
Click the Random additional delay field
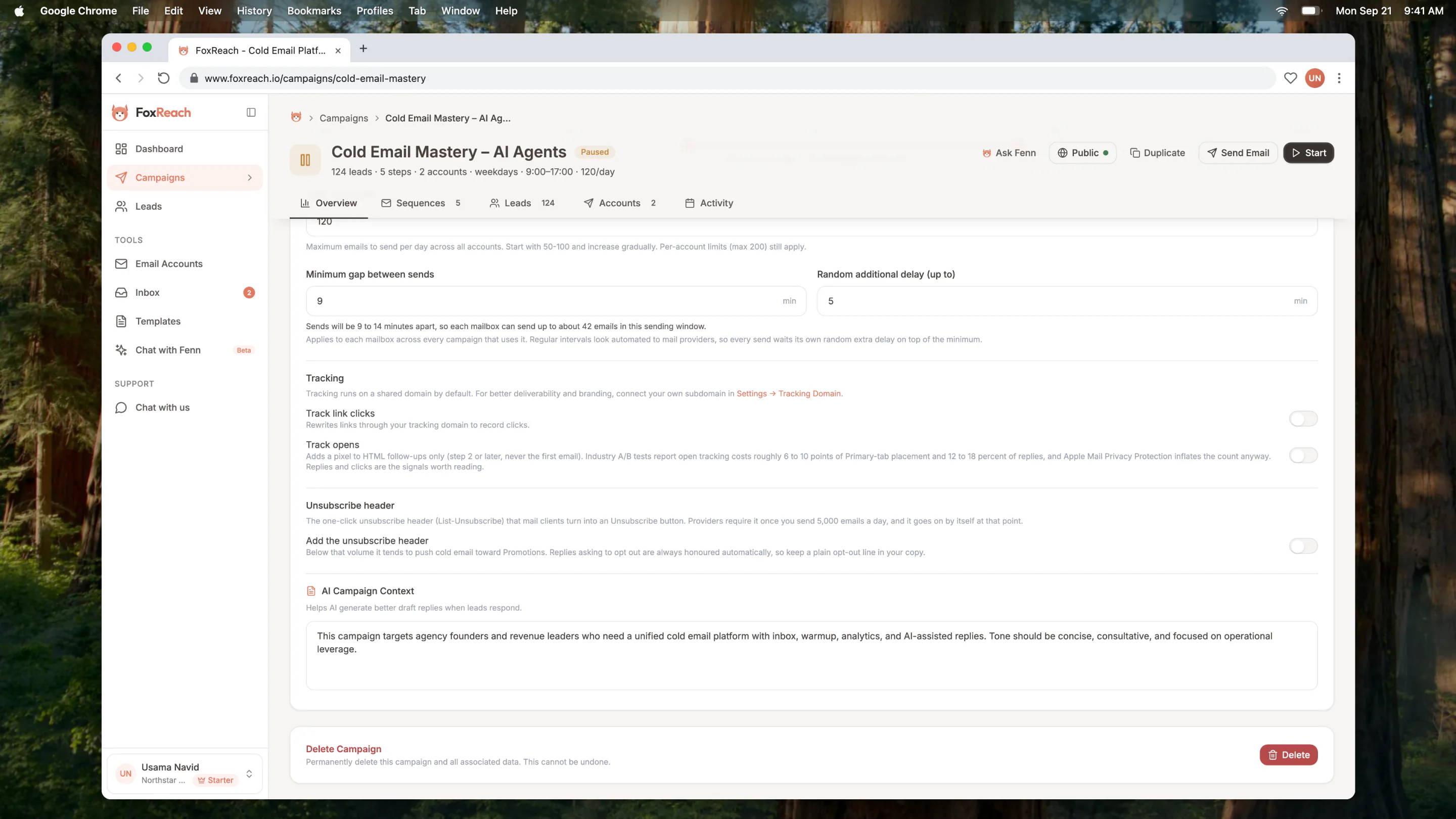pyautogui.click(x=1067, y=301)
